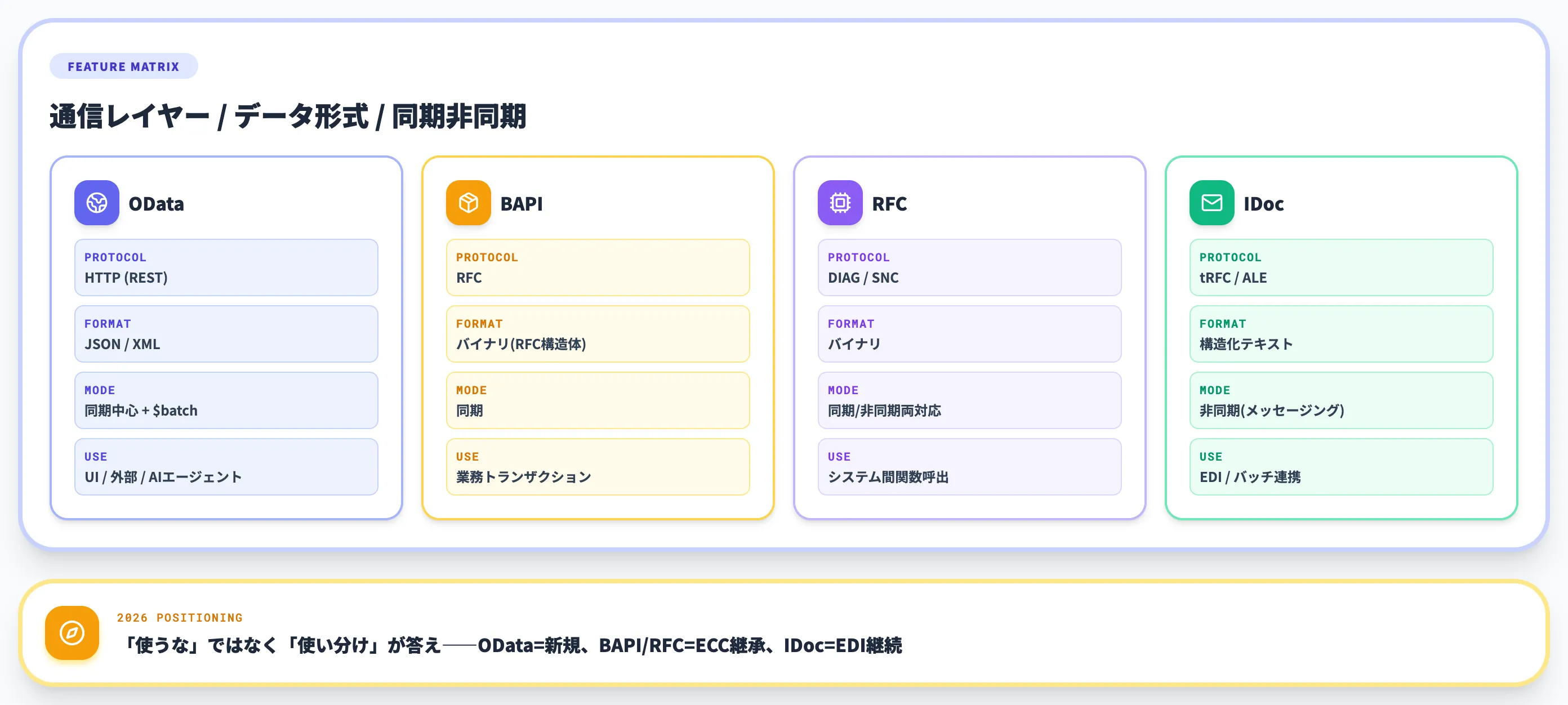Select the UI / 外部 / AIエージェント use field
This screenshot has height=705, width=1568.
(226, 466)
